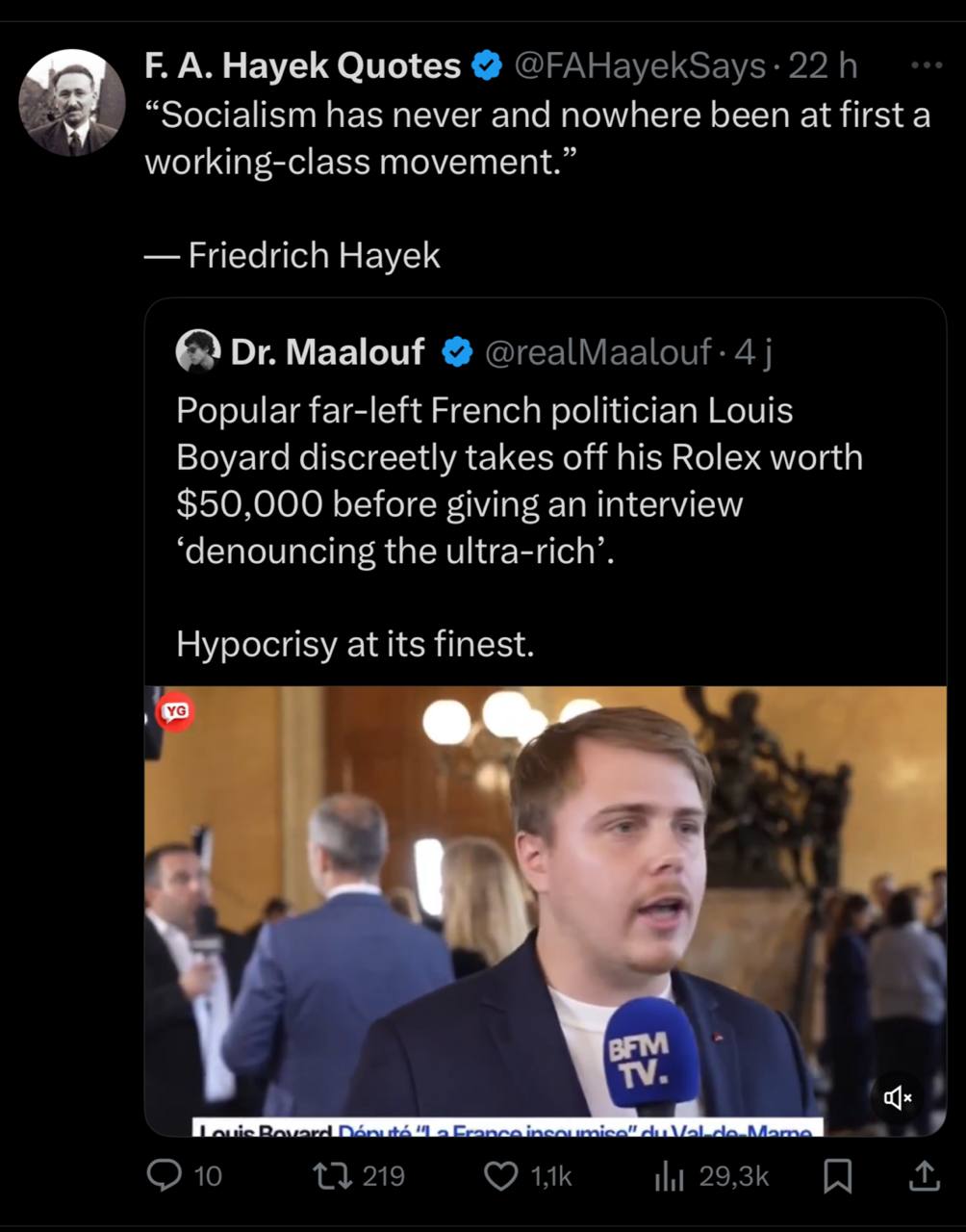Click the F. A. Hayek Quotes display name

tap(302, 65)
